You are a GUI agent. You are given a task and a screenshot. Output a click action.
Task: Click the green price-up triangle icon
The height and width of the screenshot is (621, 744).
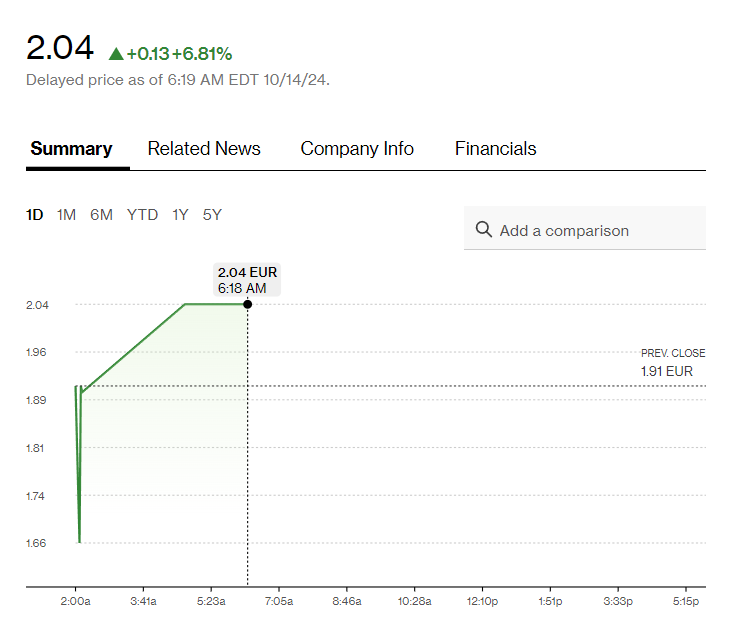[x=115, y=53]
